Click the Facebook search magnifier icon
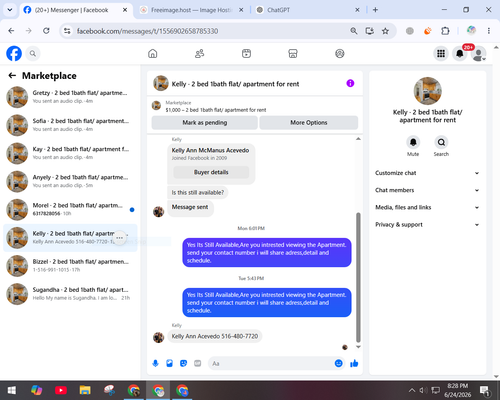Image resolution: width=500 pixels, height=400 pixels. [33, 53]
